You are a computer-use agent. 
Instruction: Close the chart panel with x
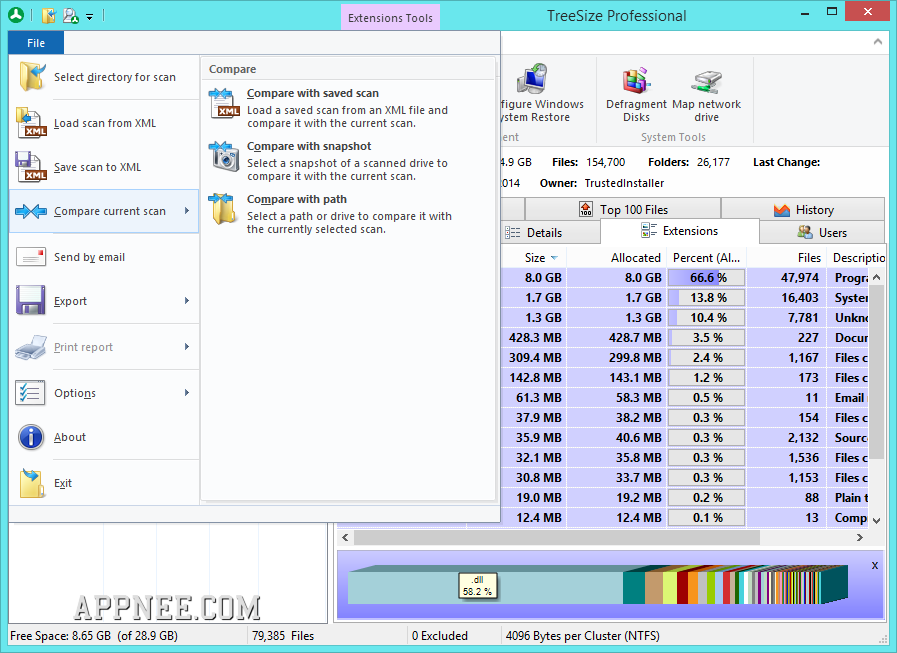pos(874,565)
